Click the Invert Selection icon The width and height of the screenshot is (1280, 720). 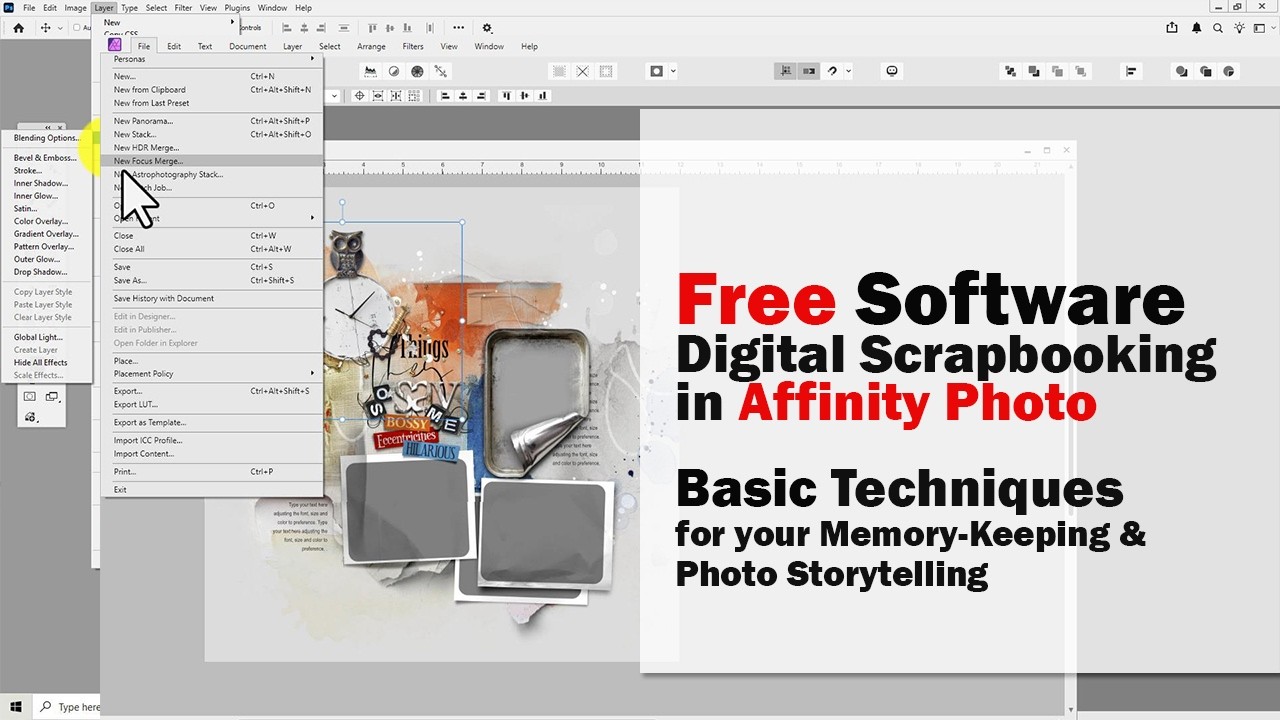(606, 71)
